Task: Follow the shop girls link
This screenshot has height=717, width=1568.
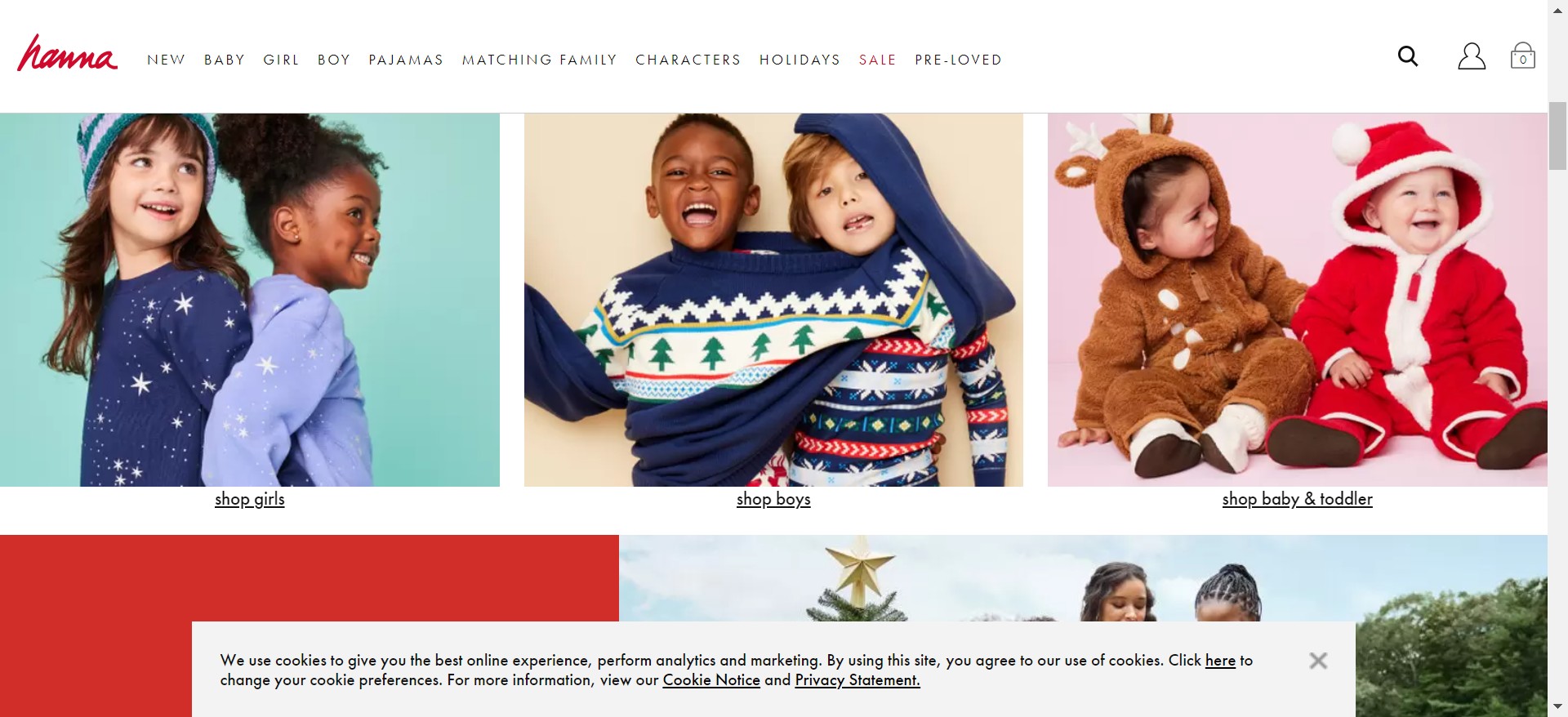Action: pos(250,499)
